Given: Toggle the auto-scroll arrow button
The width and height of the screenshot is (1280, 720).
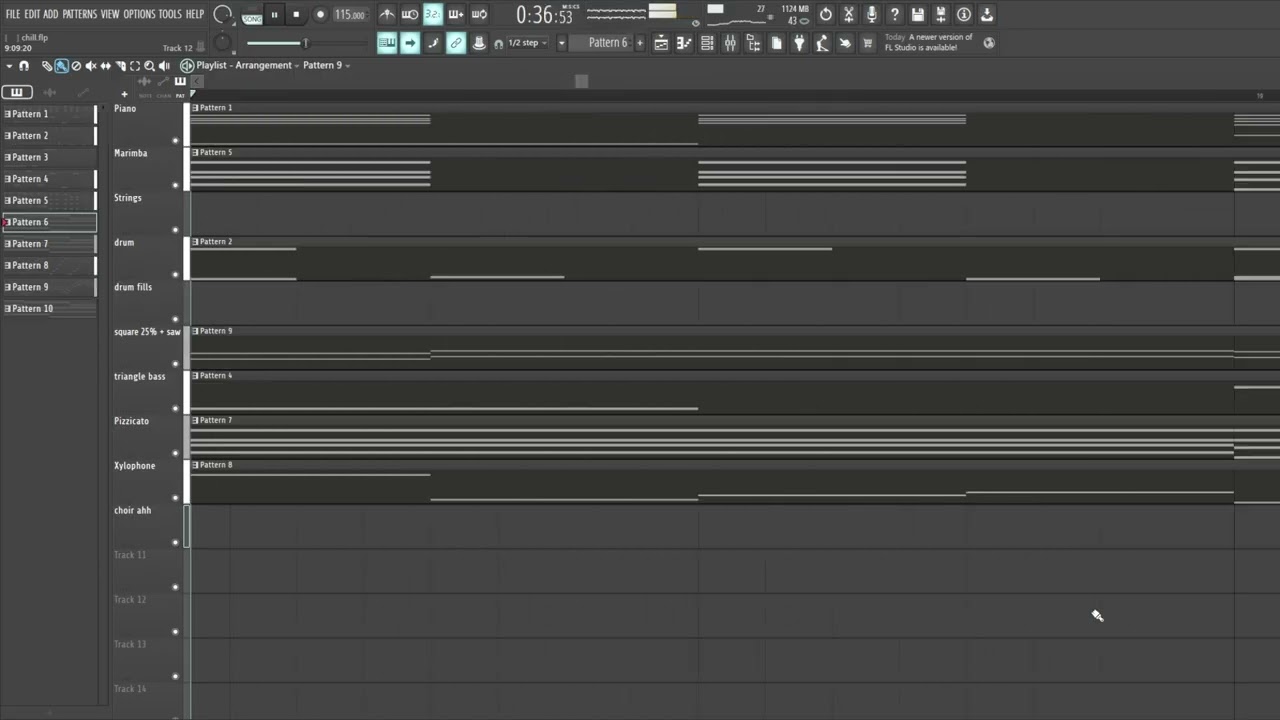Looking at the screenshot, I should pos(410,43).
